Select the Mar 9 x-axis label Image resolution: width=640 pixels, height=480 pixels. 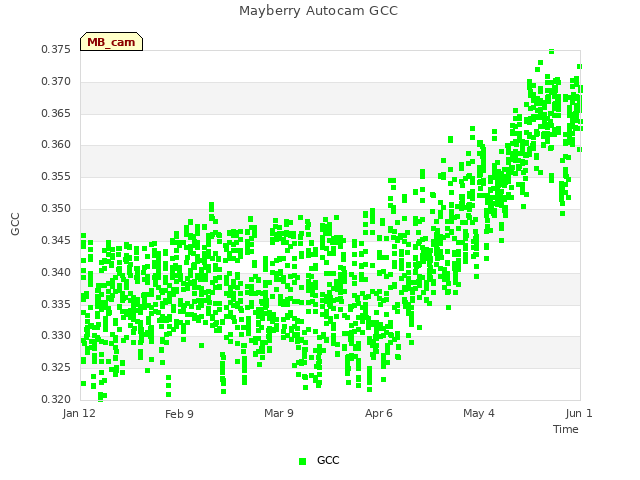(279, 413)
